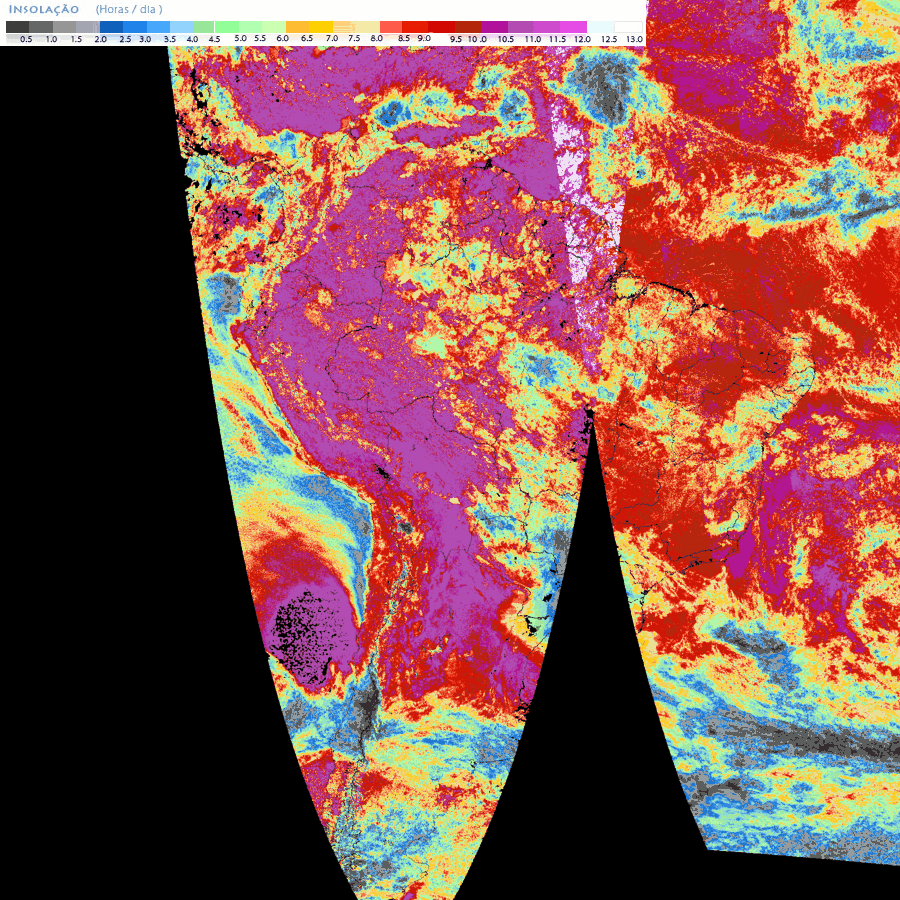Select the pale yellow swatch above 8.0

pos(367,27)
